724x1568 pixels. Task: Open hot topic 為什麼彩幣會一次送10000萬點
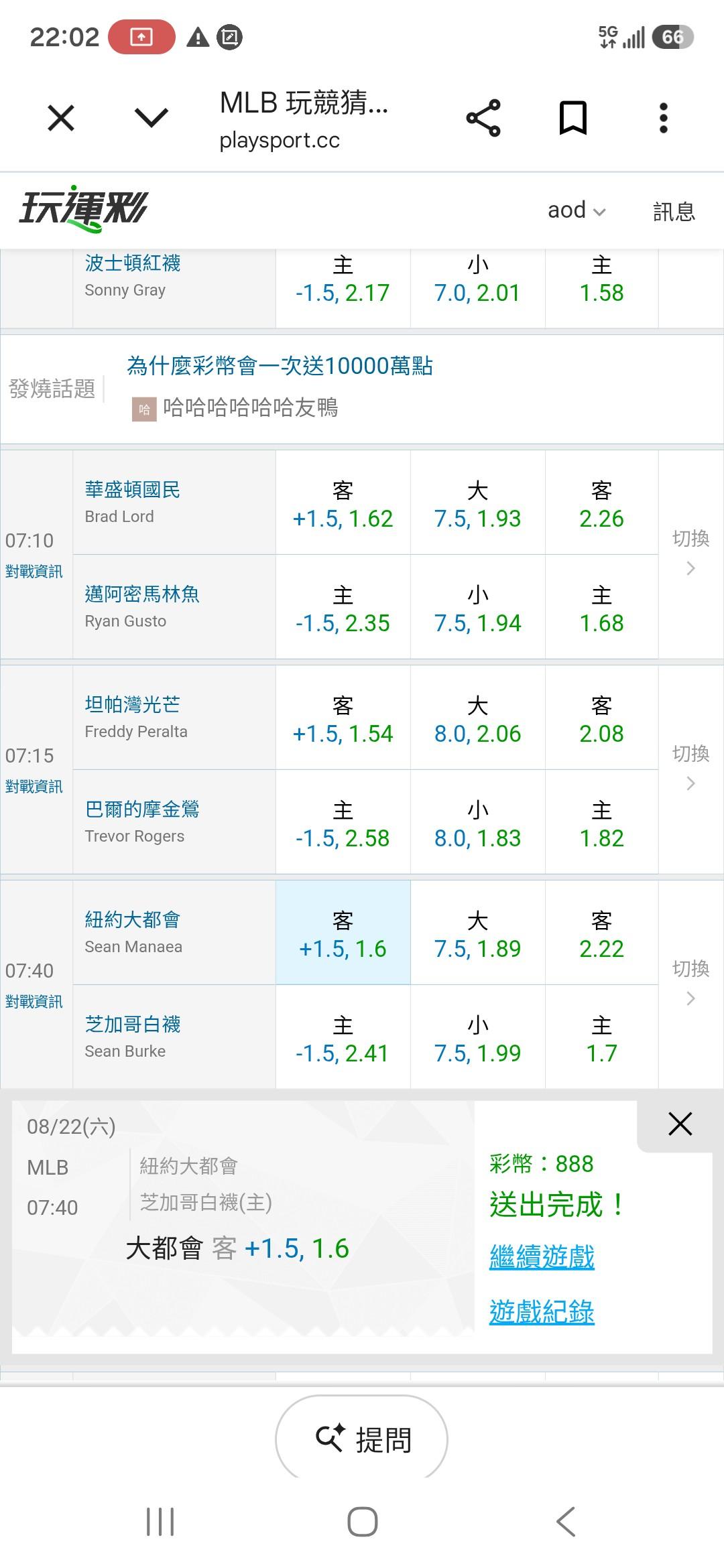tap(280, 366)
